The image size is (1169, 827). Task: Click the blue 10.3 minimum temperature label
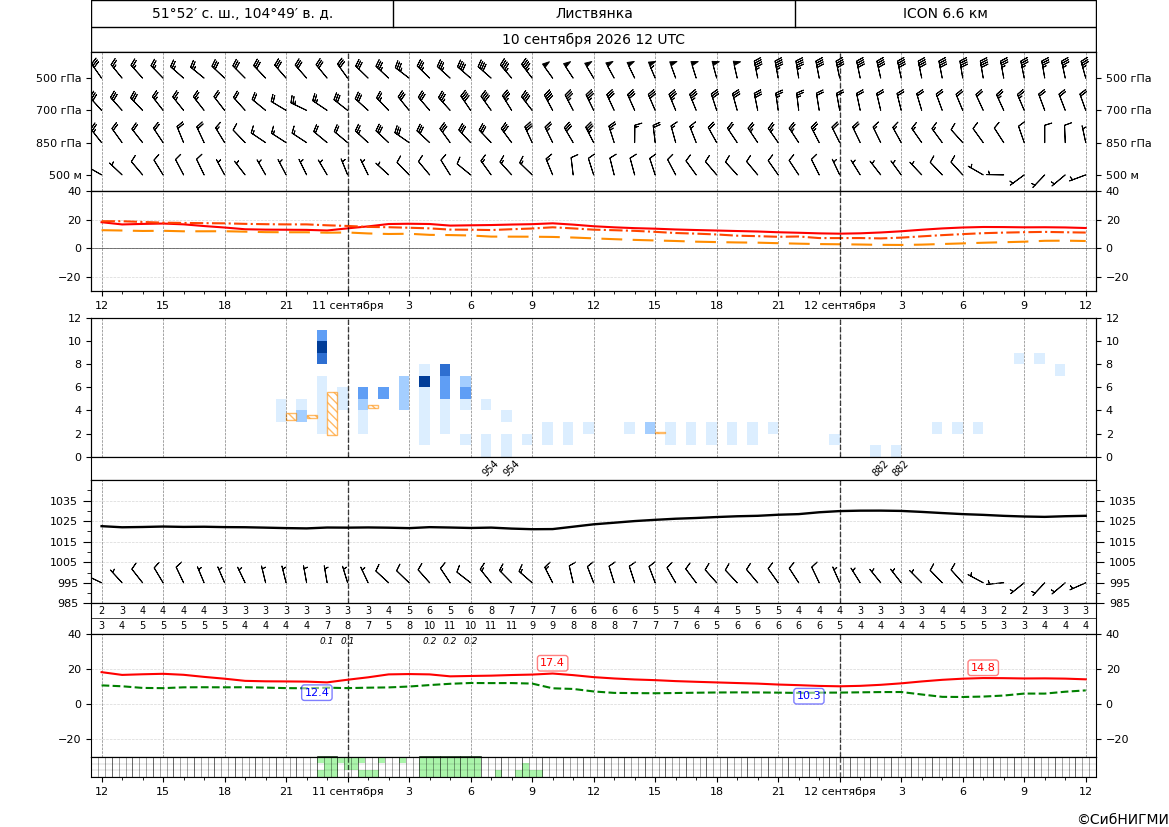[809, 696]
